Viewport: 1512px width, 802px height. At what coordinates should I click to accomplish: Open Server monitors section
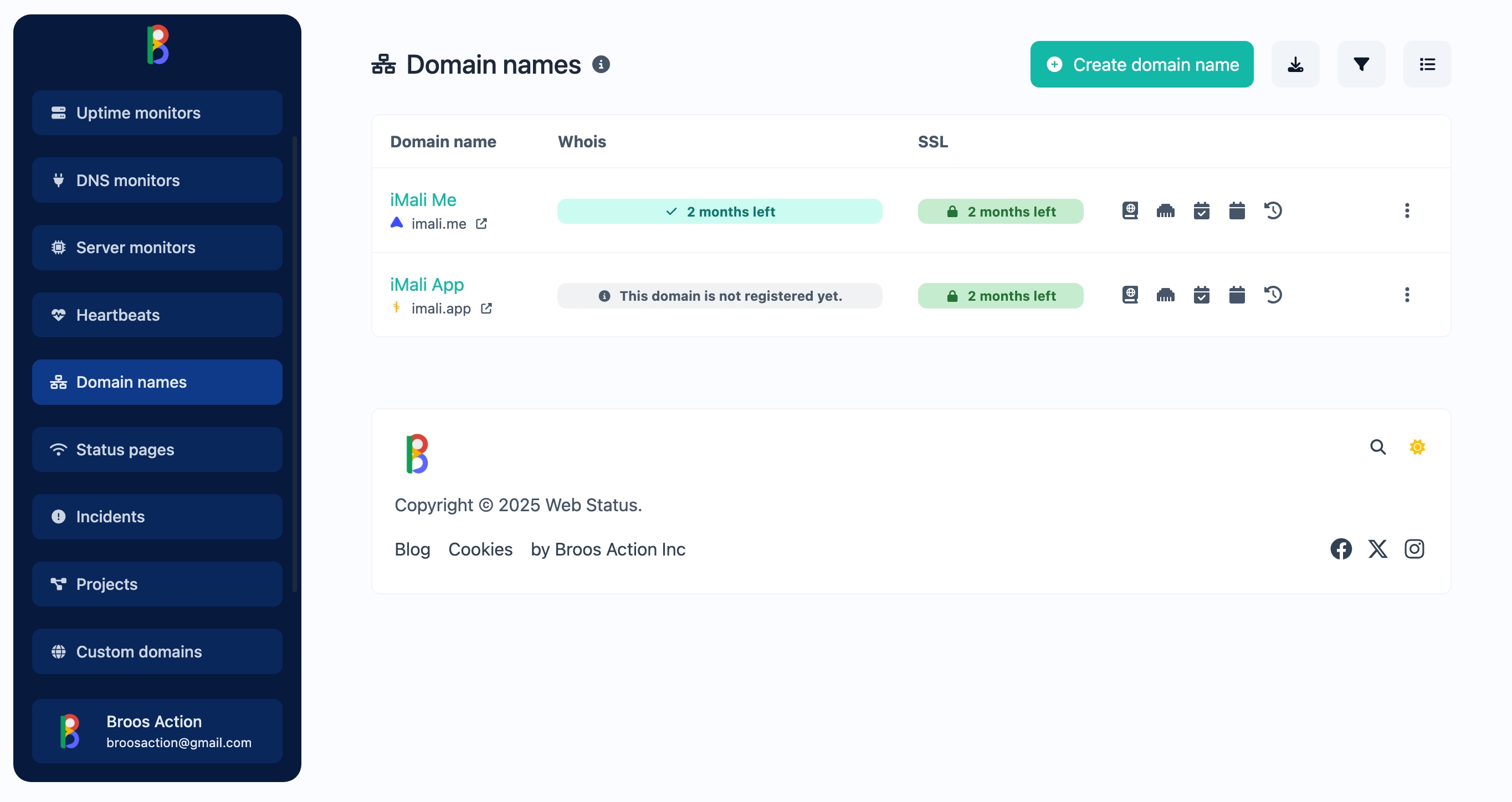157,248
